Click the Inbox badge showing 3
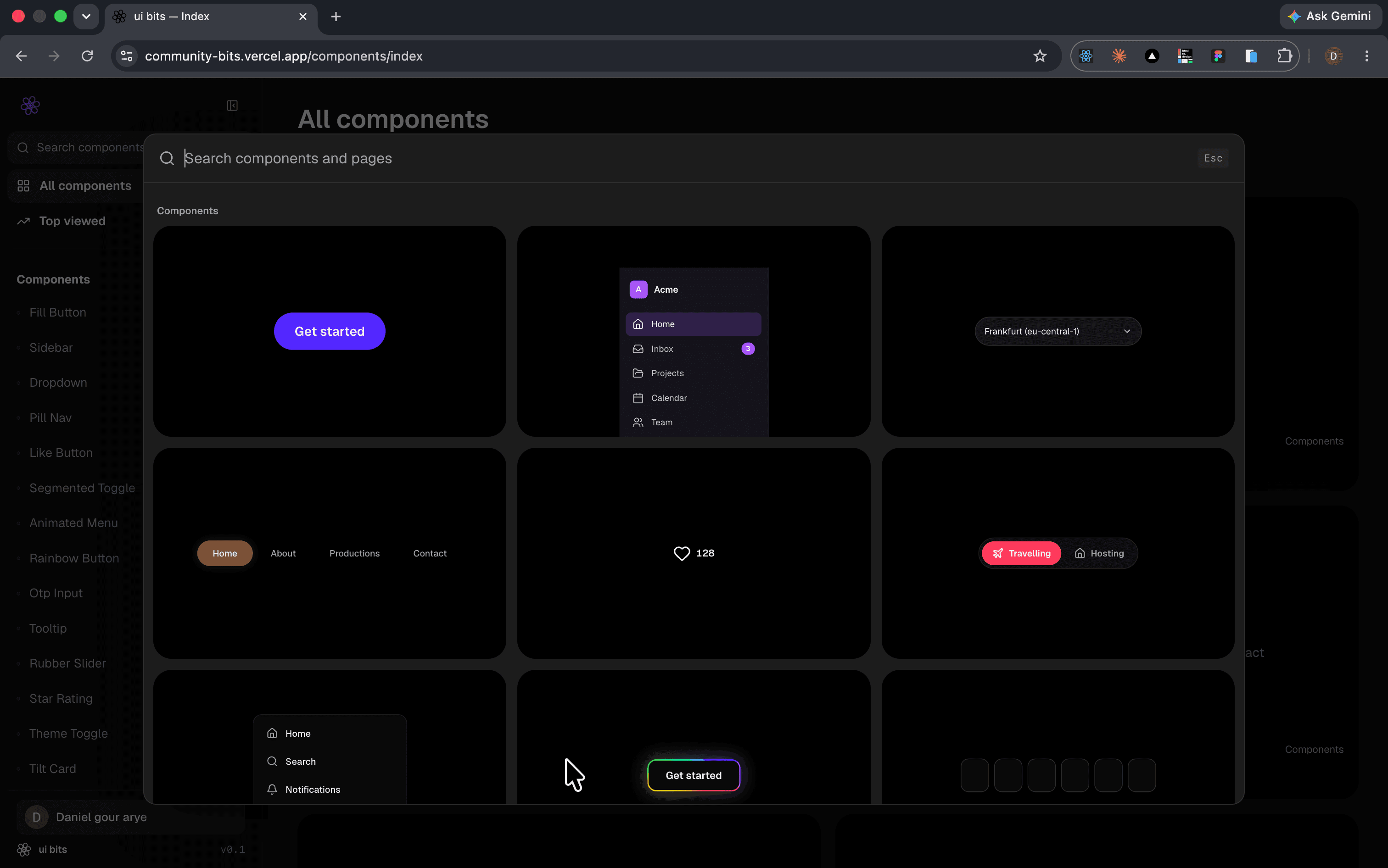1388x868 pixels. (x=748, y=349)
